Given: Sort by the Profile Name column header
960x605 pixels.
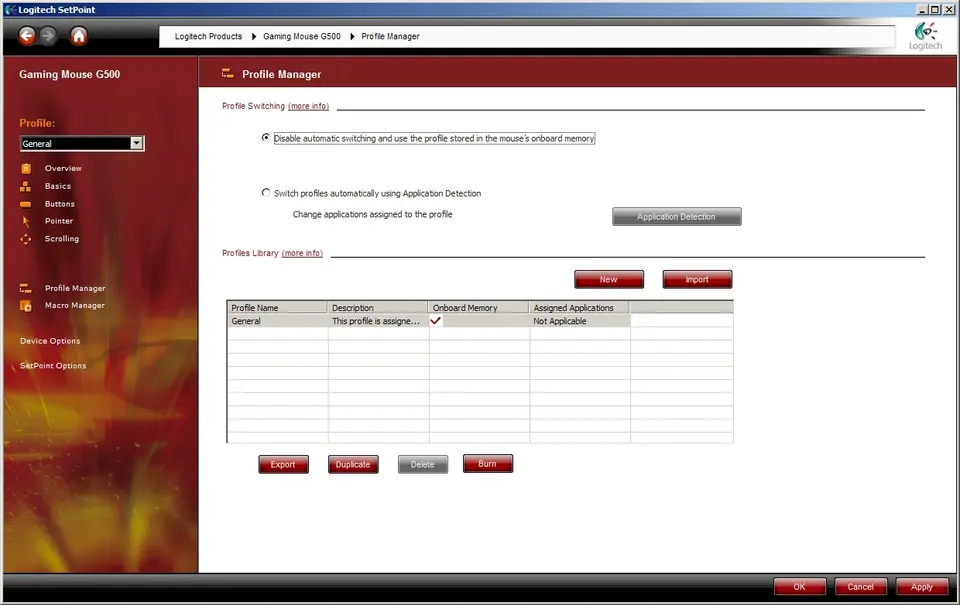Looking at the screenshot, I should coord(277,308).
